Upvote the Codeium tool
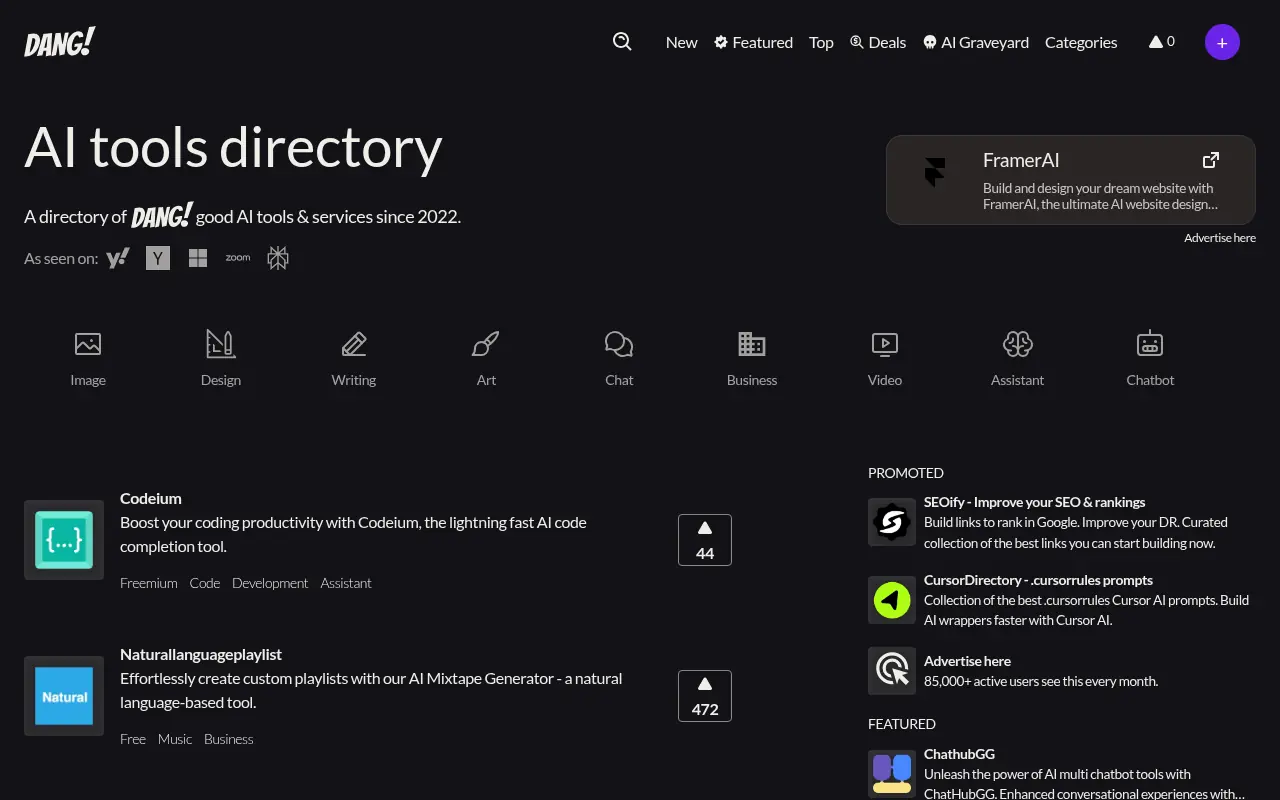The width and height of the screenshot is (1280, 800). coord(705,540)
